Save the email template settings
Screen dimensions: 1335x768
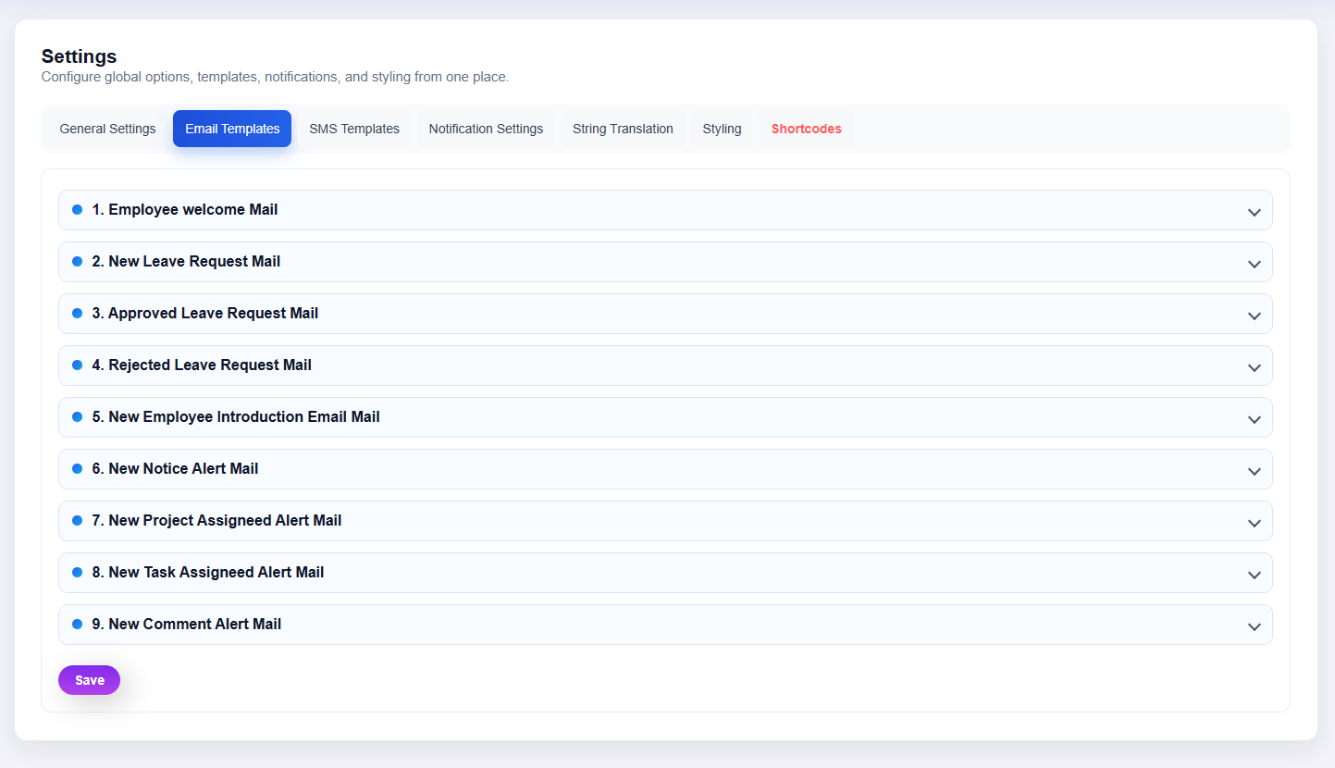(89, 680)
